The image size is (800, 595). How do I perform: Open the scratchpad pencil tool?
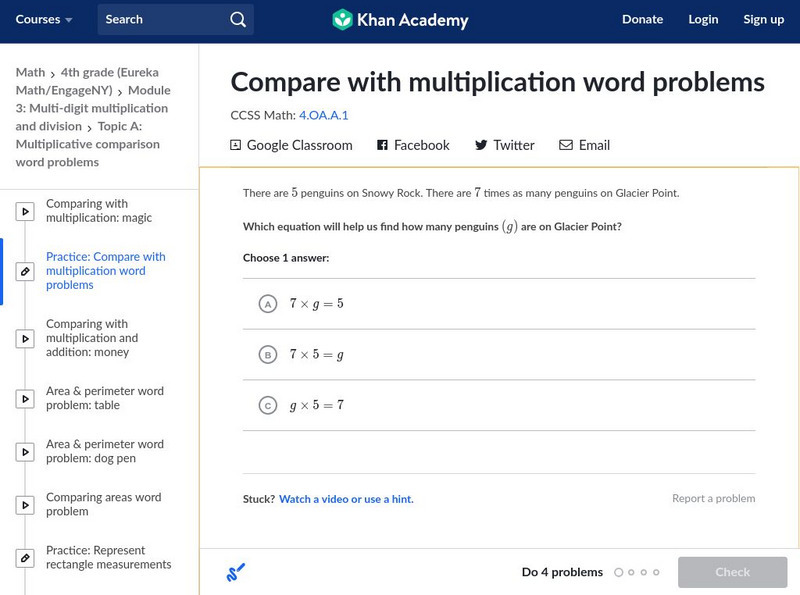(x=235, y=573)
